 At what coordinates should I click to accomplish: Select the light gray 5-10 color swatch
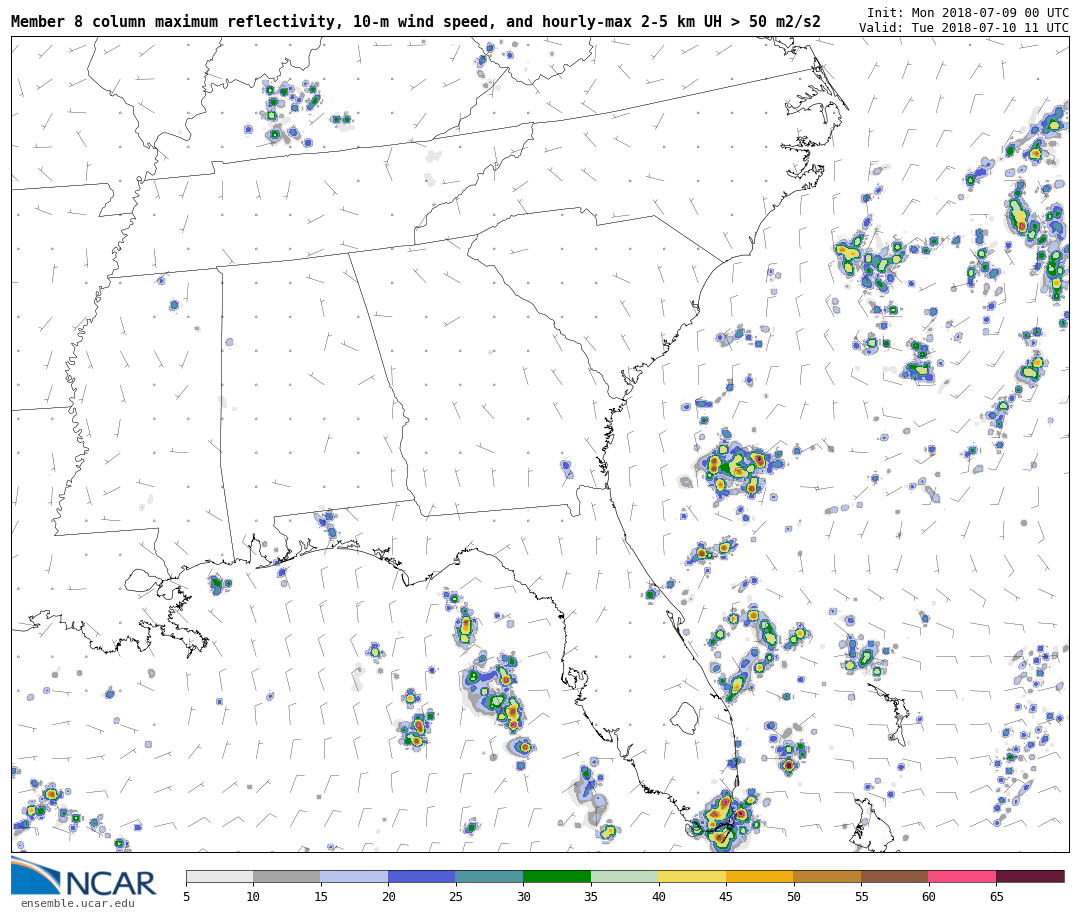pos(220,876)
